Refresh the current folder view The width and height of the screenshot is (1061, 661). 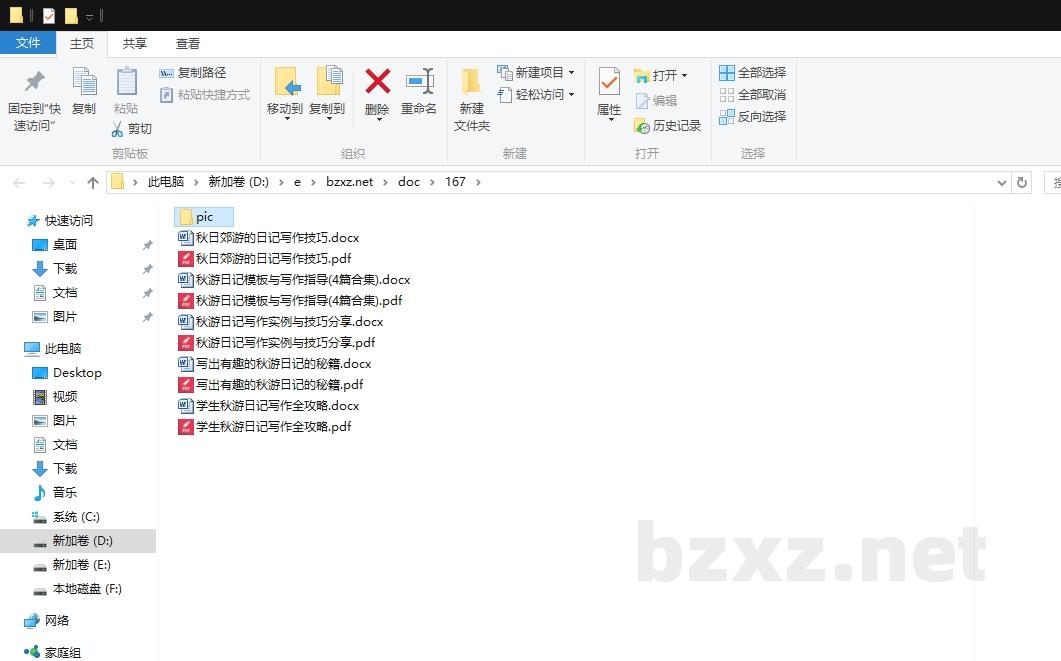click(x=1021, y=182)
